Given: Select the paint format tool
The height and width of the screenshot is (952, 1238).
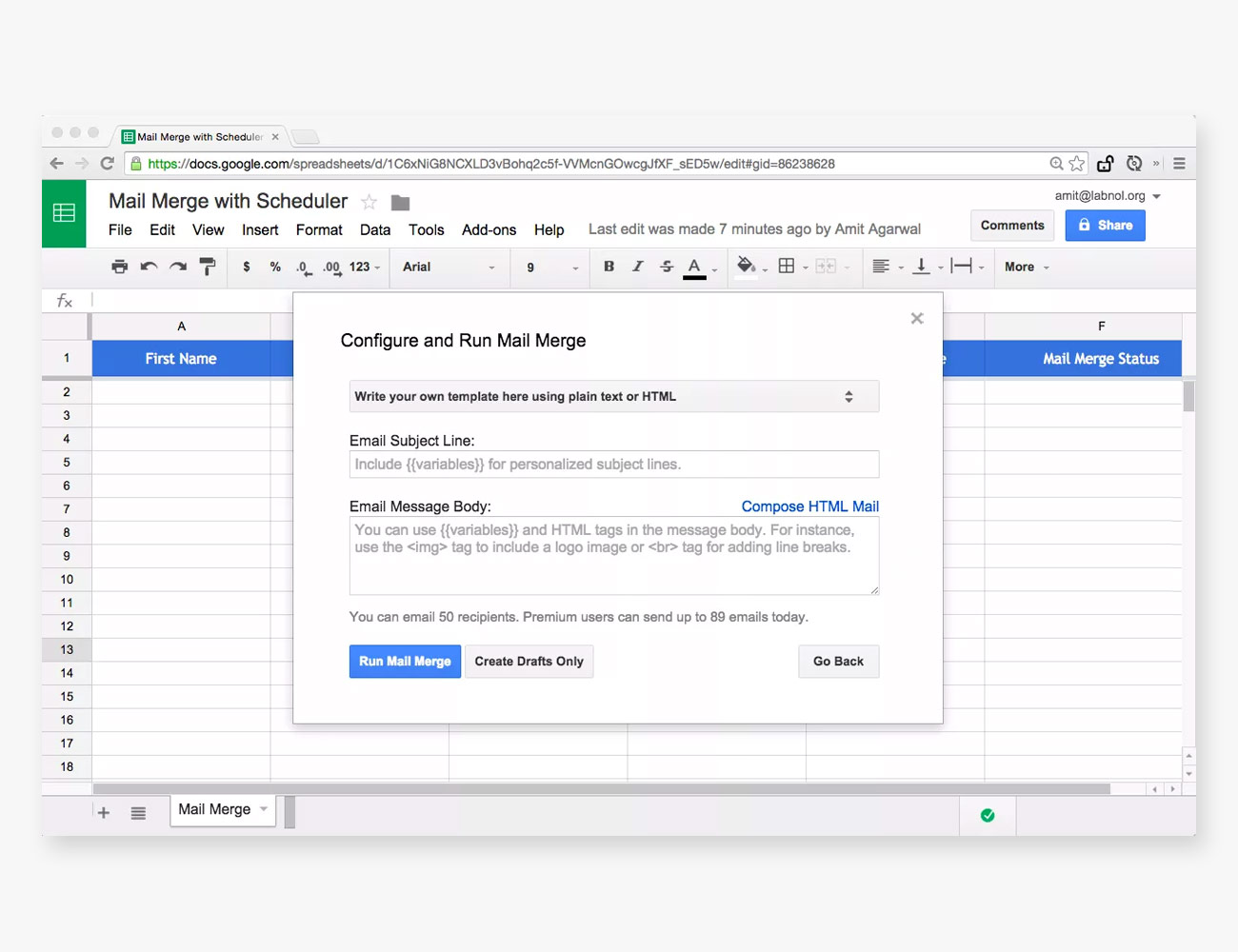Looking at the screenshot, I should (208, 267).
